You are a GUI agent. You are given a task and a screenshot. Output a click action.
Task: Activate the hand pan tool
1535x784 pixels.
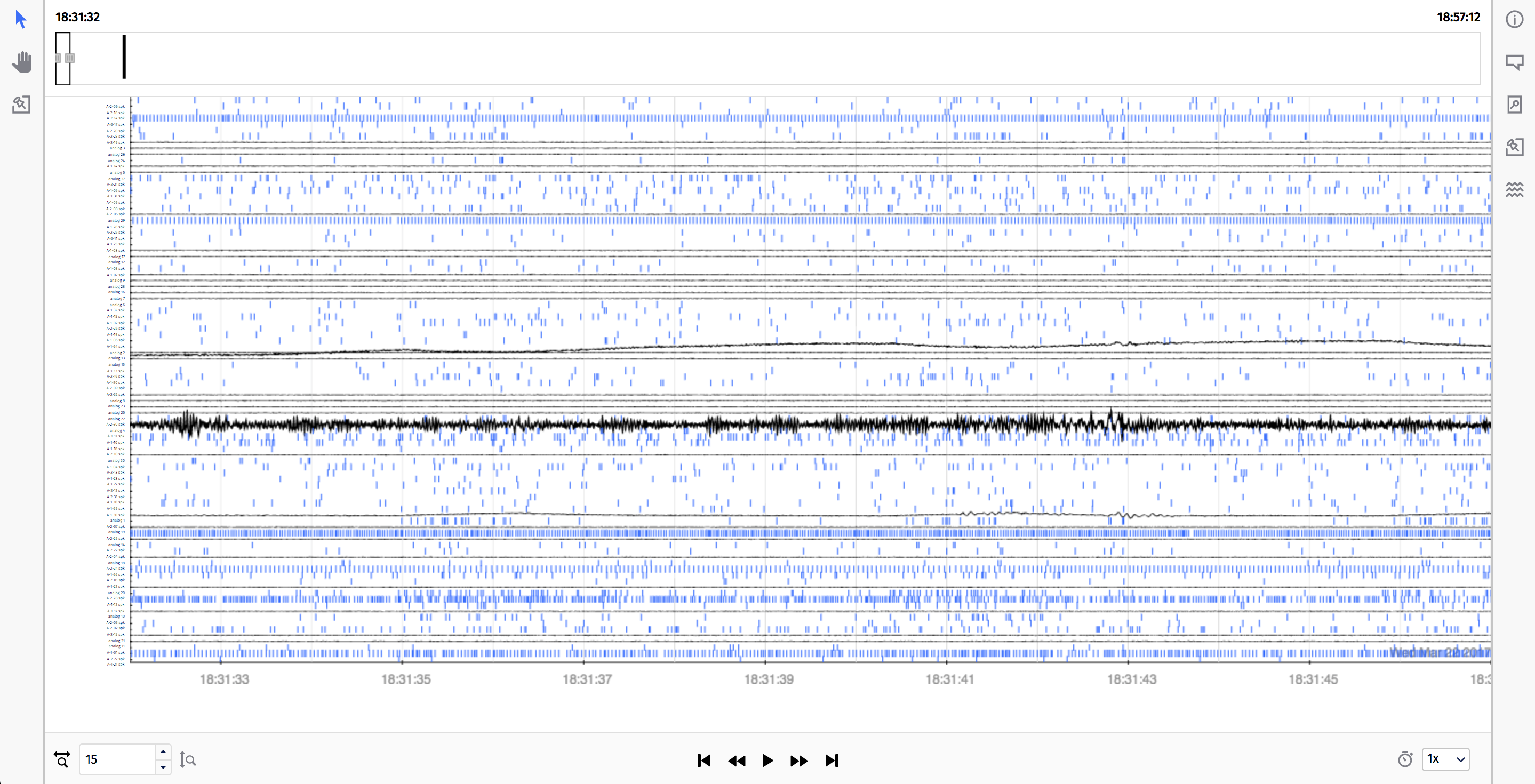(21, 62)
